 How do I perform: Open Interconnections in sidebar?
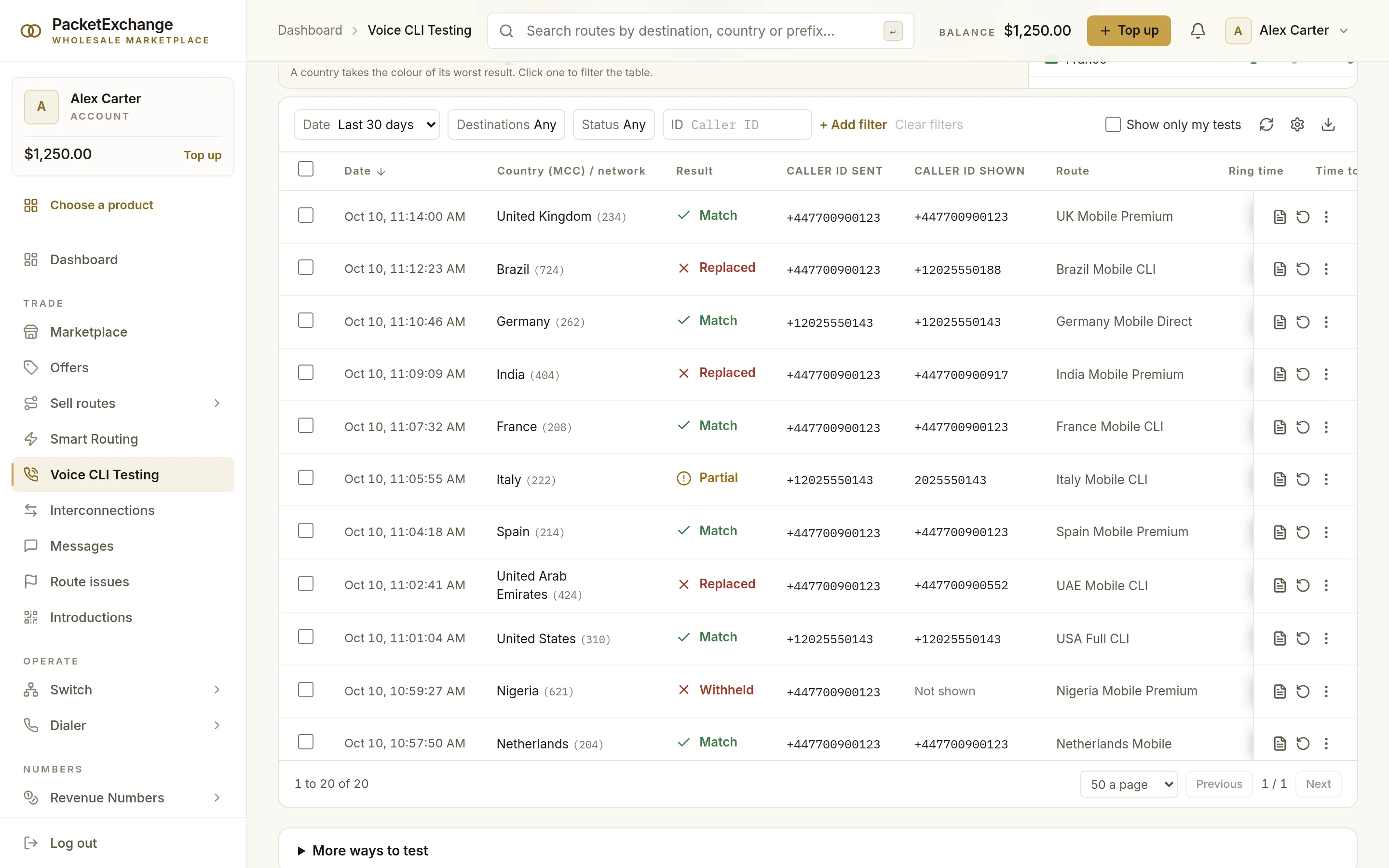pyautogui.click(x=123, y=510)
